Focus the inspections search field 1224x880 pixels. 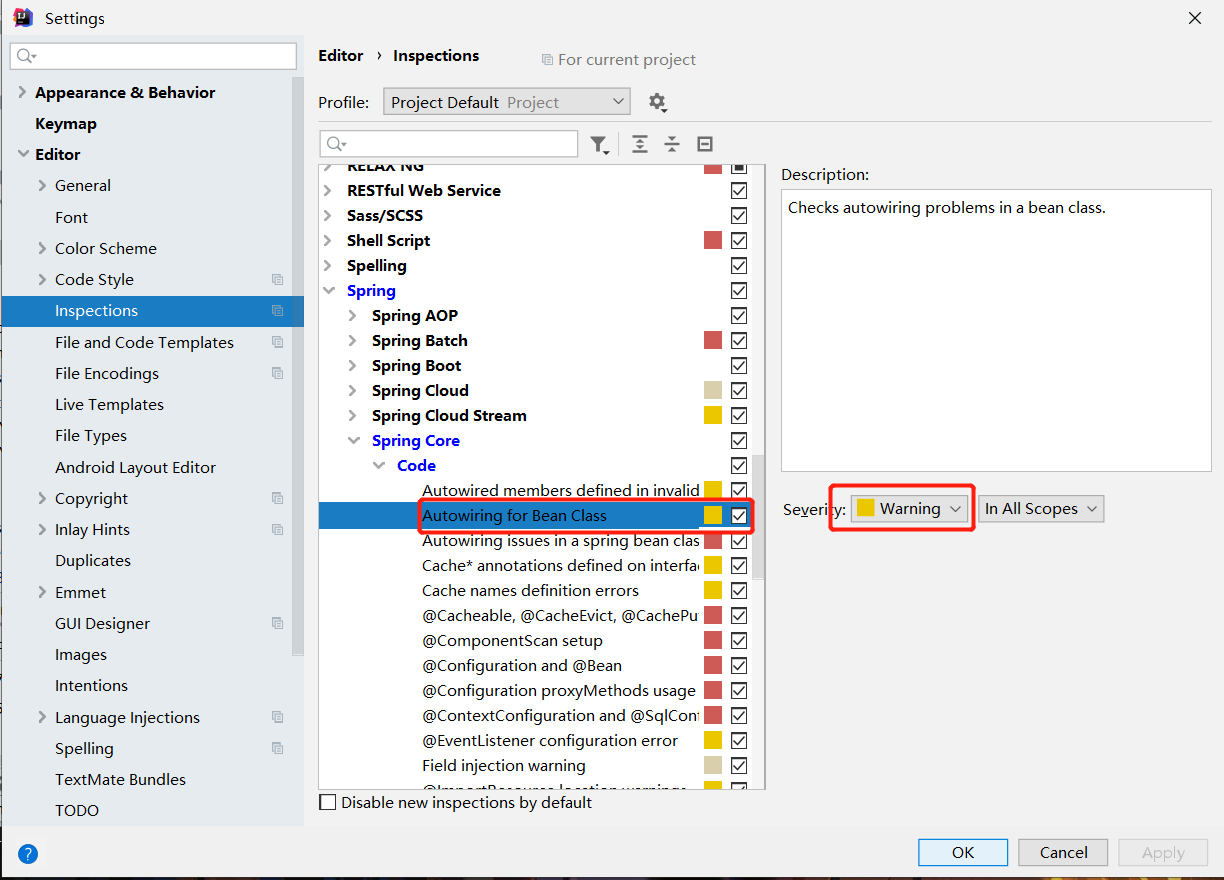(449, 144)
